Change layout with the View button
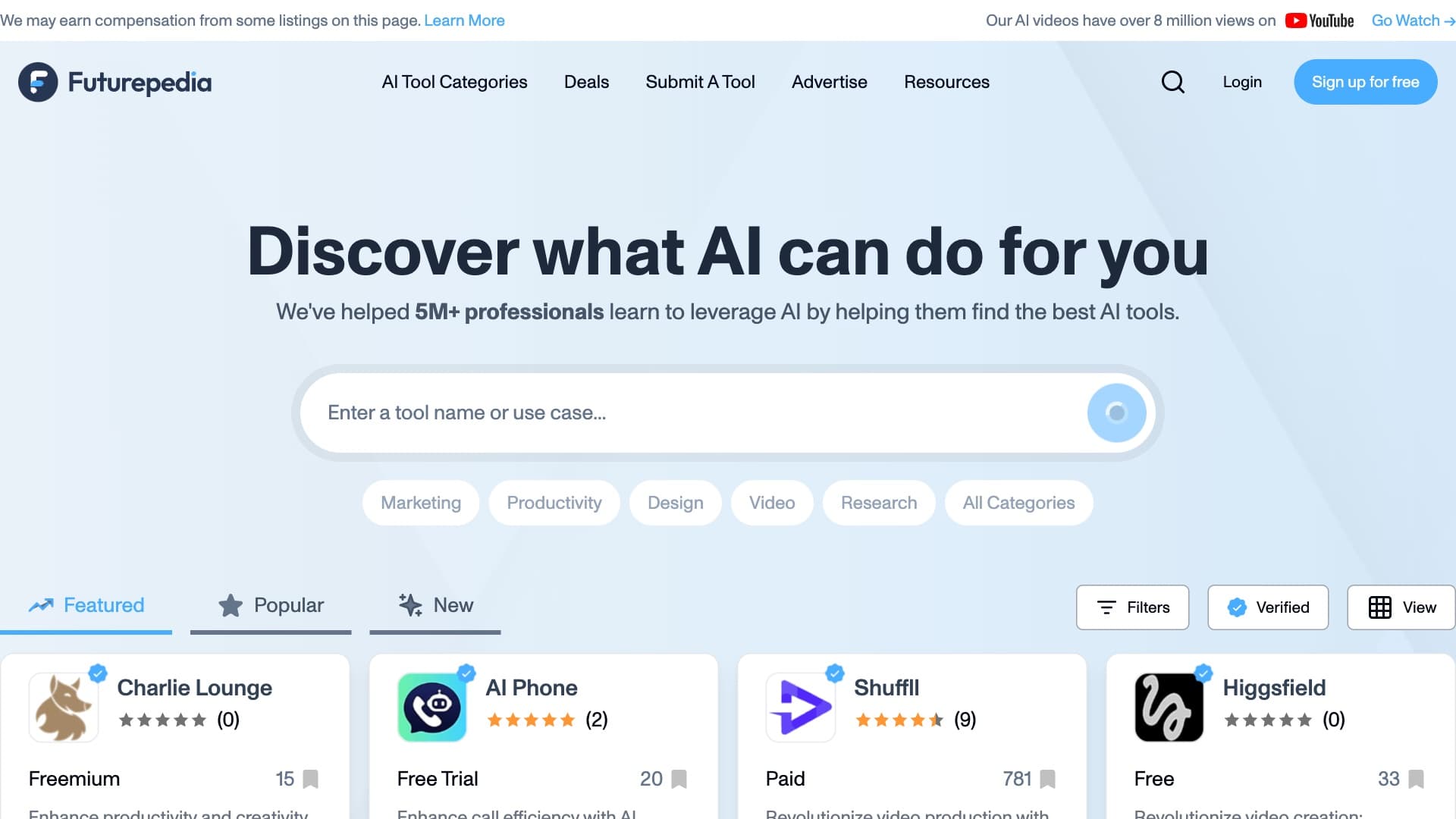Image resolution: width=1456 pixels, height=819 pixels. tap(1401, 607)
